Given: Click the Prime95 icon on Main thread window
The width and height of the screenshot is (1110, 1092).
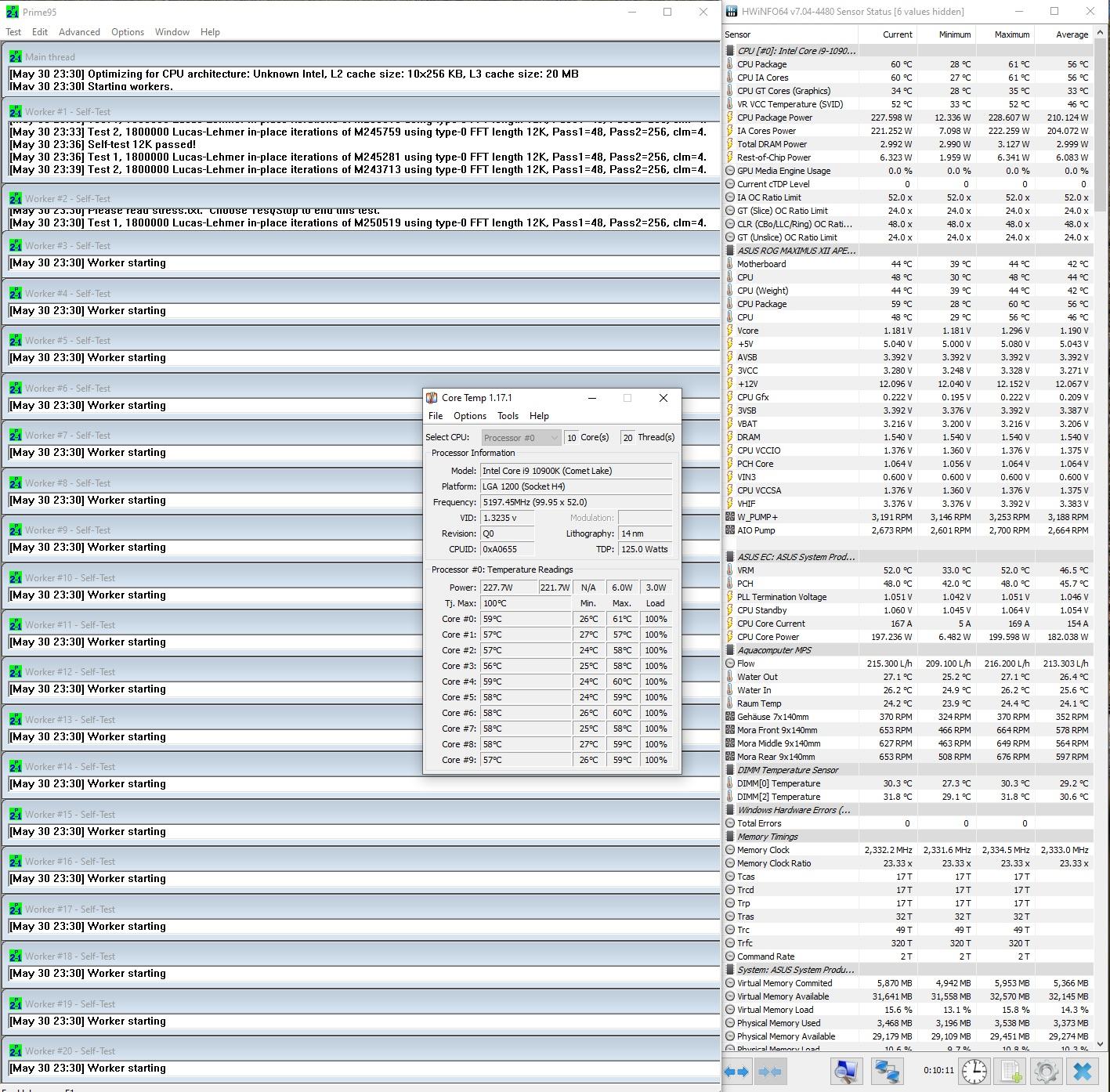Looking at the screenshot, I should tap(15, 56).
